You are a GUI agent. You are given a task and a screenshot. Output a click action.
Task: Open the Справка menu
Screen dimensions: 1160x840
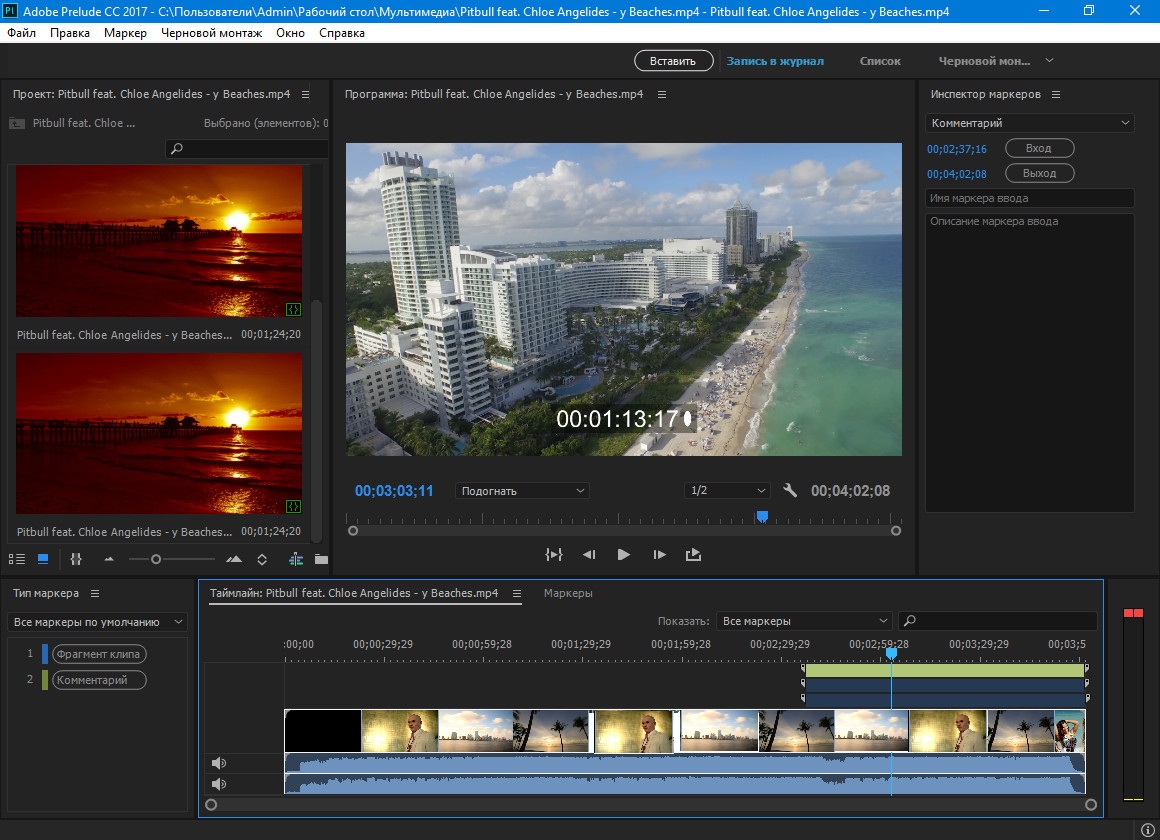(342, 33)
